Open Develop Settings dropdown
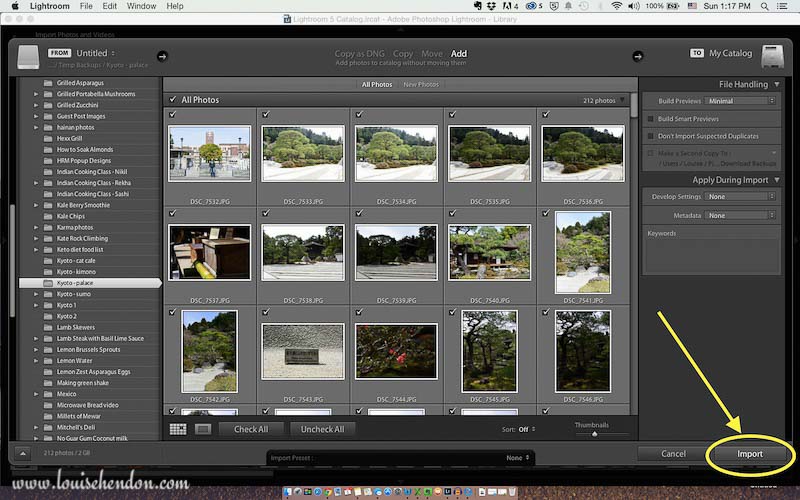The image size is (800, 500). (740, 196)
